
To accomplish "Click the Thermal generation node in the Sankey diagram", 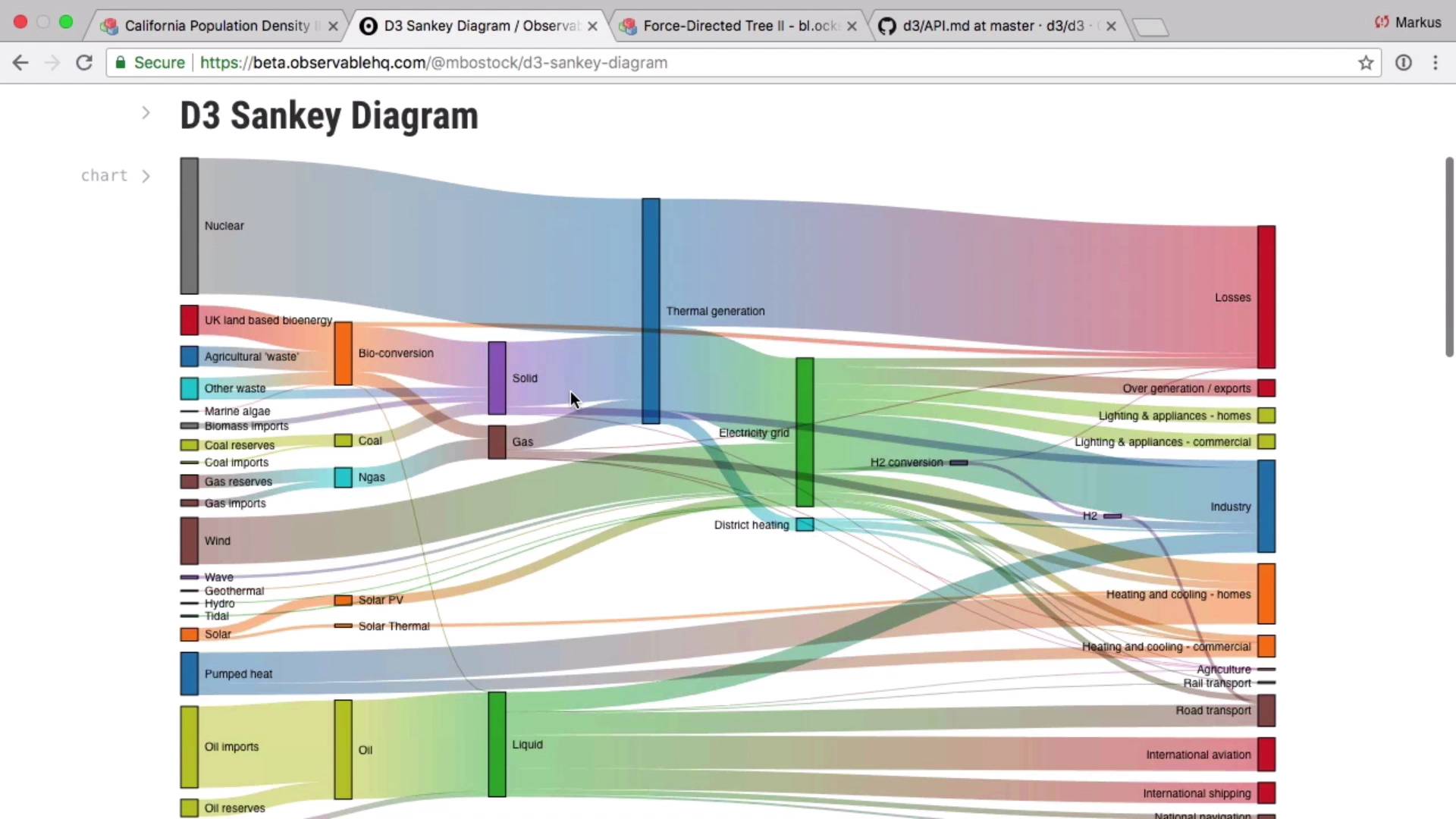I will 650,311.
